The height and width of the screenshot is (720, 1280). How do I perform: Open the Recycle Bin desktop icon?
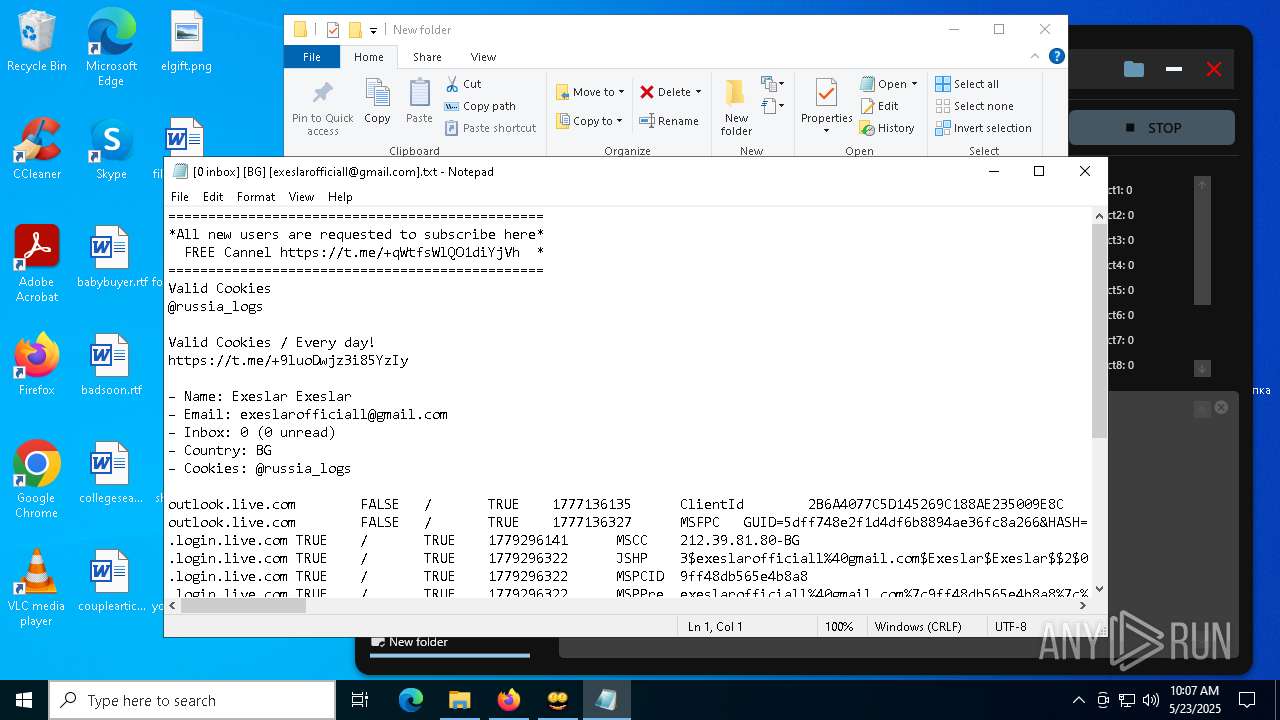coord(36,42)
